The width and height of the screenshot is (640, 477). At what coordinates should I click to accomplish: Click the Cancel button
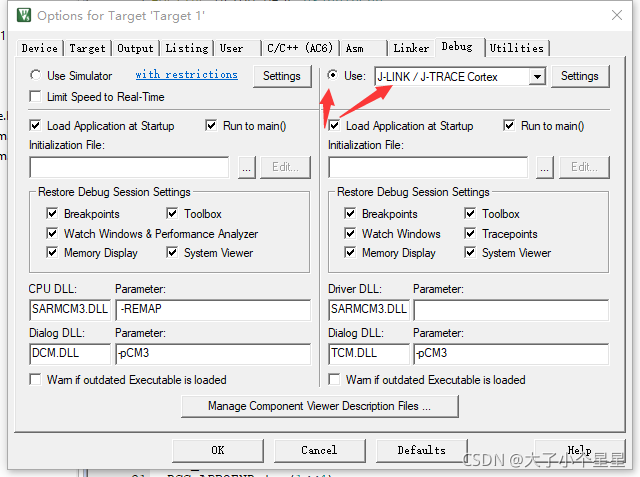pos(319,450)
